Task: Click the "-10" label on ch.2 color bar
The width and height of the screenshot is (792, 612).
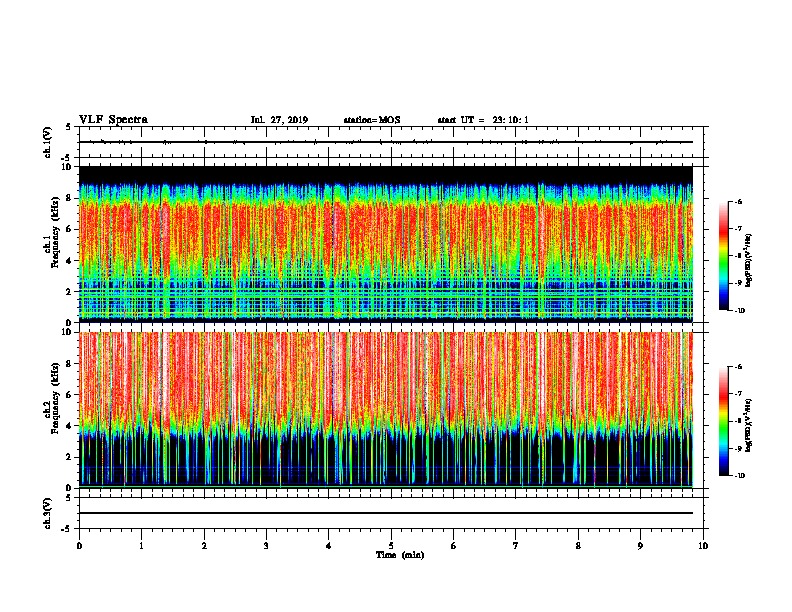Action: pyautogui.click(x=739, y=476)
